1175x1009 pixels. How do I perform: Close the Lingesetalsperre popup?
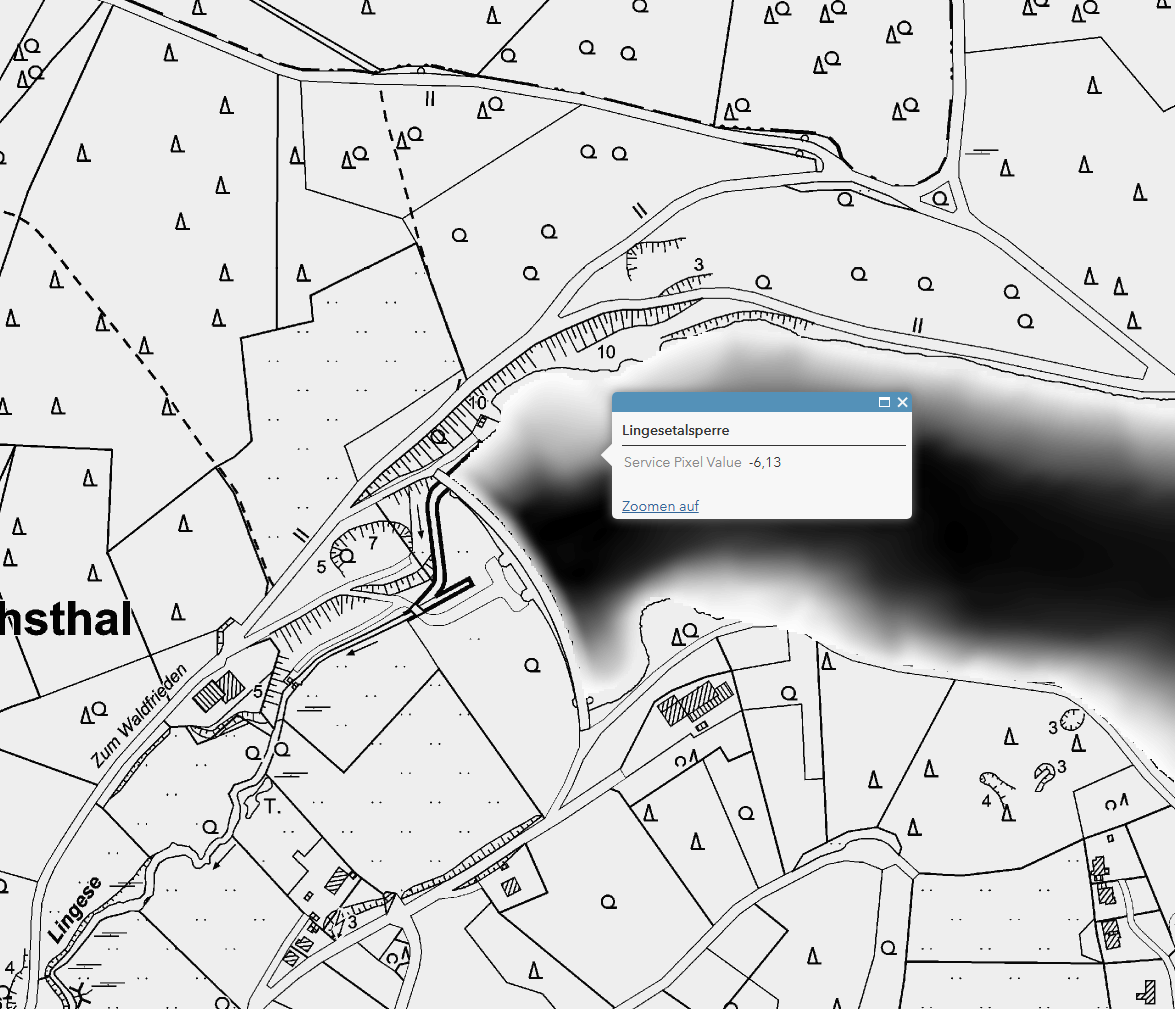pyautogui.click(x=903, y=403)
